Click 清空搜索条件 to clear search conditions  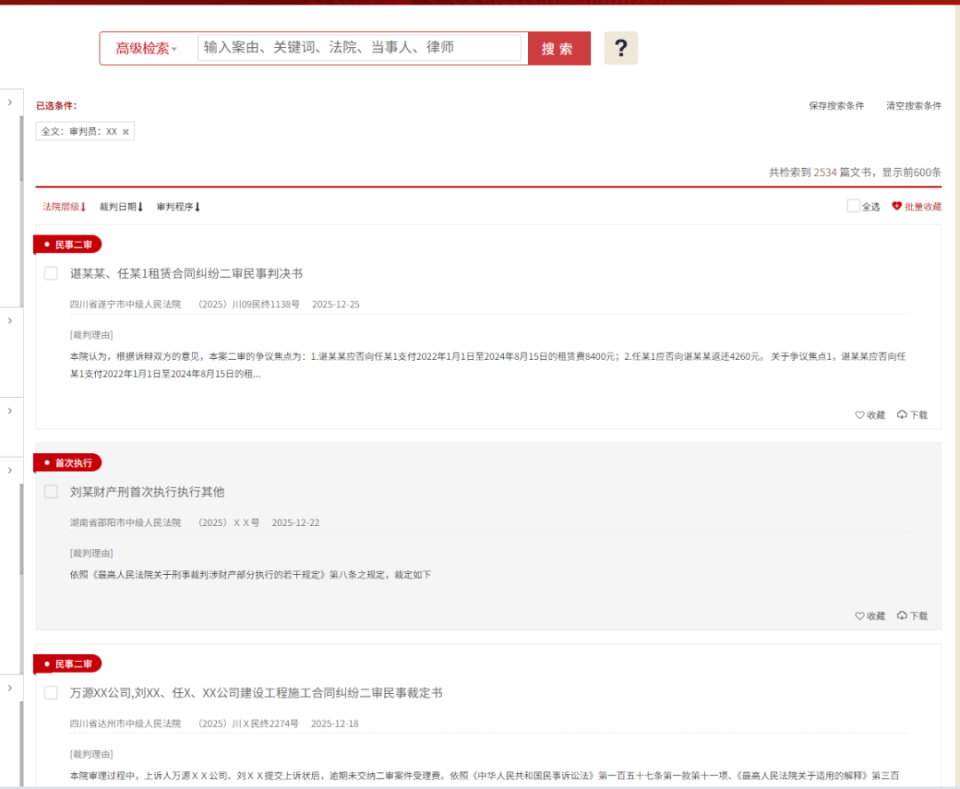pos(915,105)
